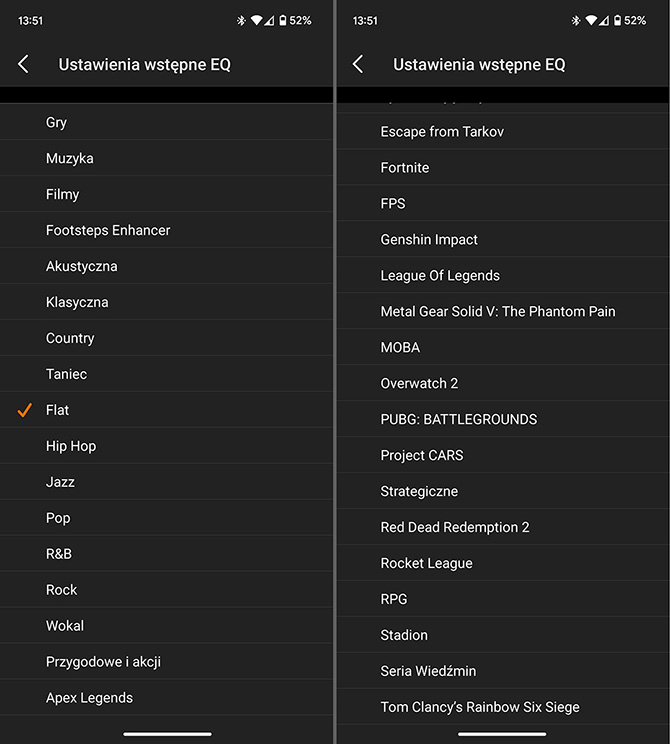This screenshot has height=744, width=670.
Task: Choose the Muzyka EQ preset
Action: pyautogui.click(x=167, y=158)
